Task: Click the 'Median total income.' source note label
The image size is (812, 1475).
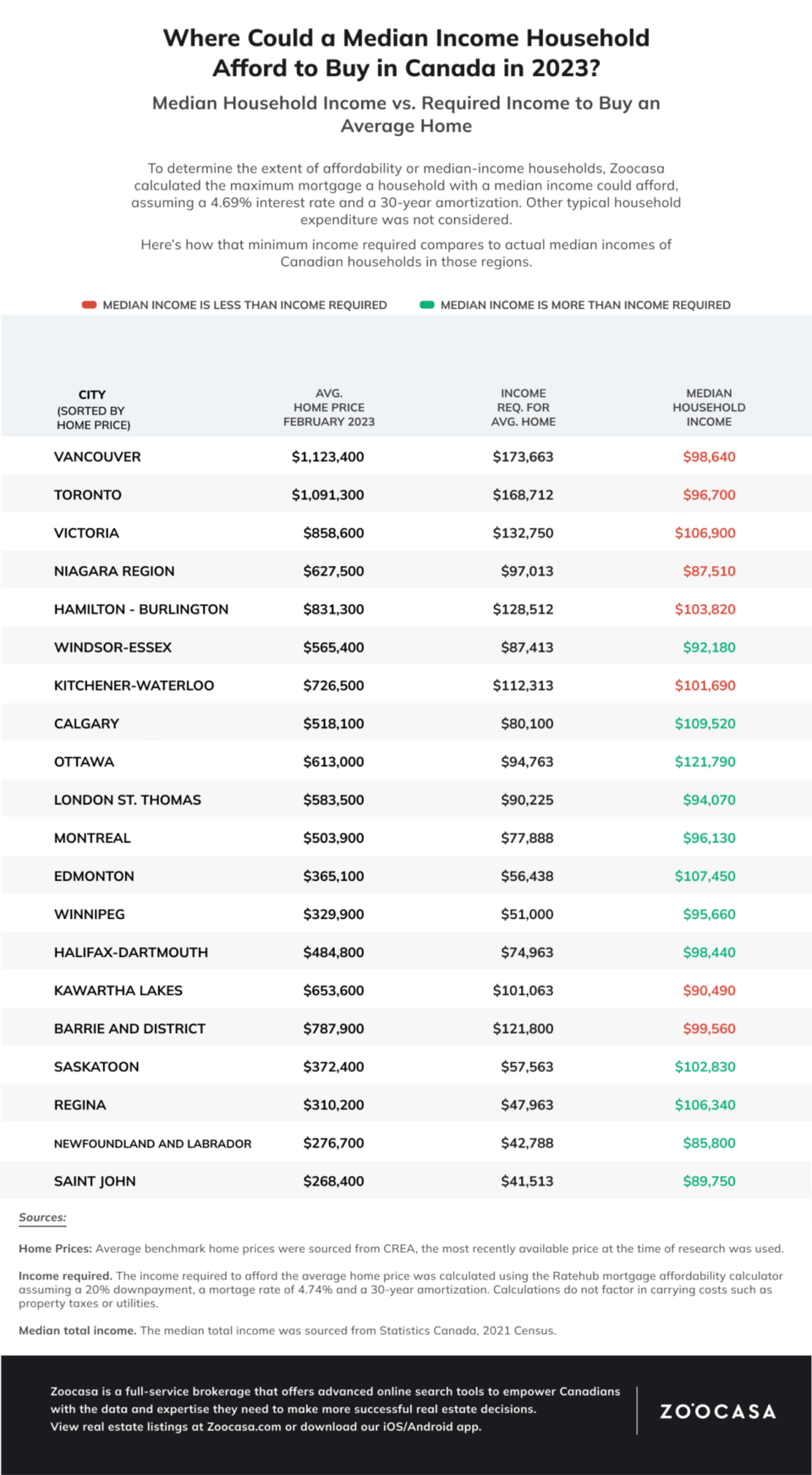Action: [78, 1330]
